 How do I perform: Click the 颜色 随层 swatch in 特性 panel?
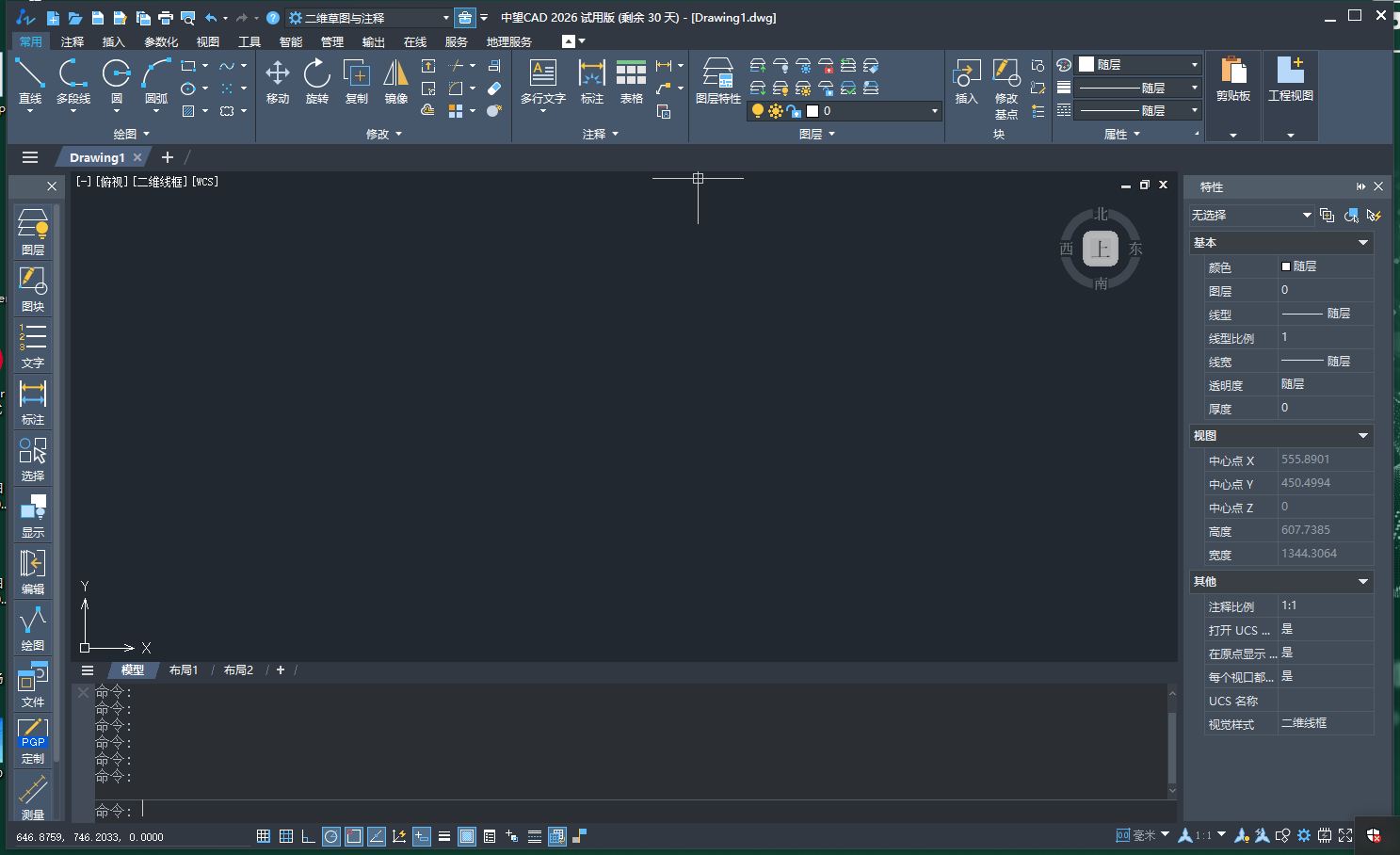(1286, 266)
